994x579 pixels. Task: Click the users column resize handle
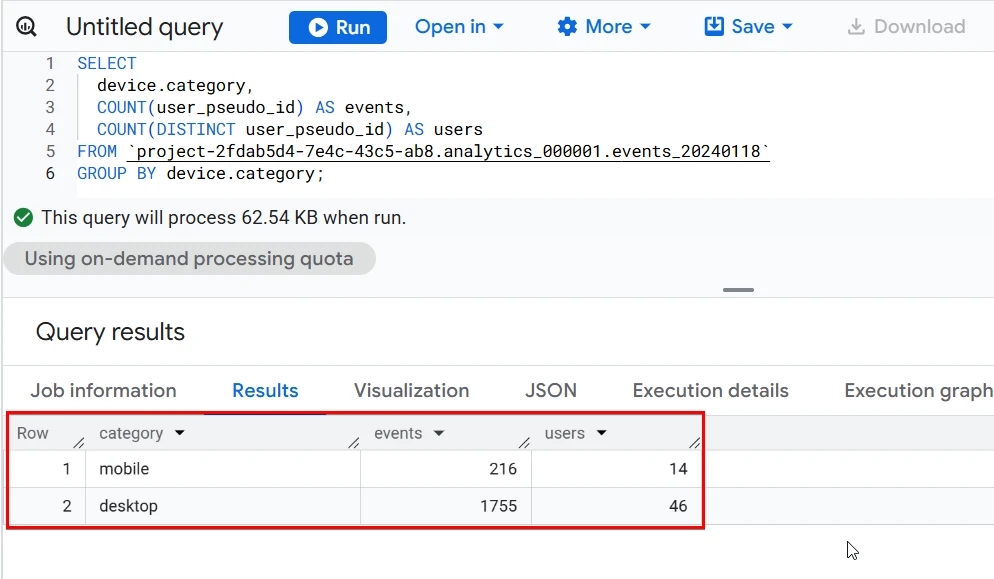pyautogui.click(x=695, y=442)
